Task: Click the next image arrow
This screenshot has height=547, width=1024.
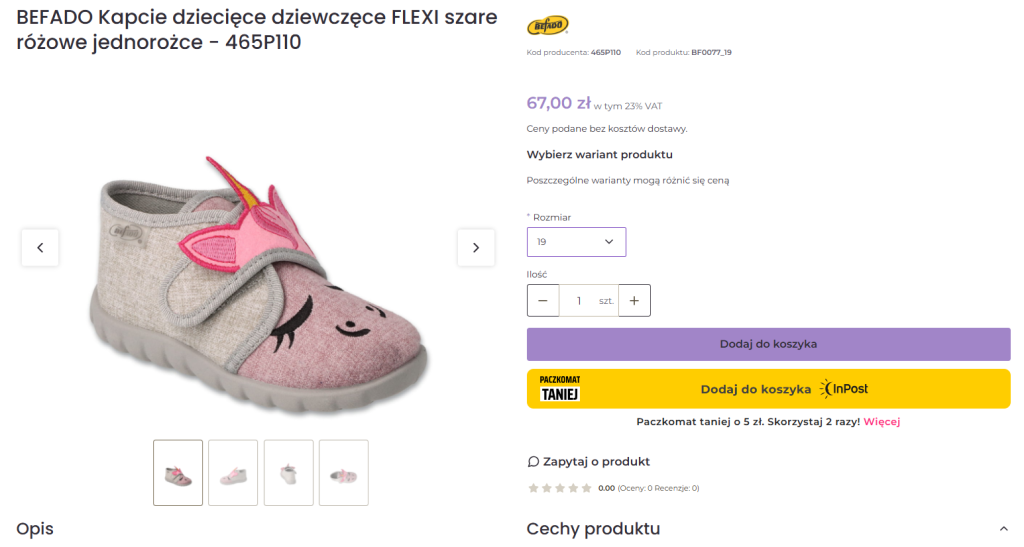Action: pos(476,248)
